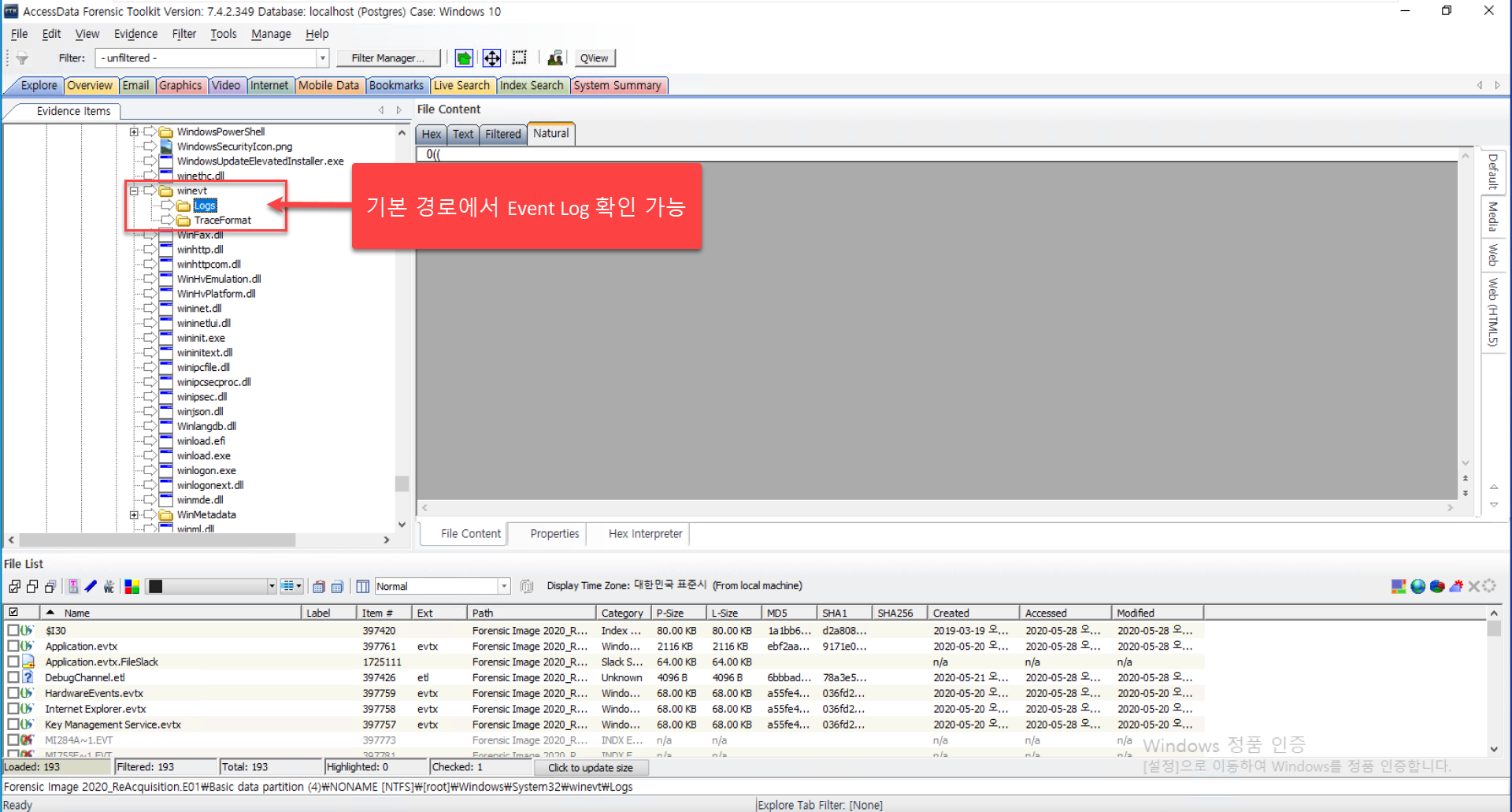Screen dimensions: 1512x812
Task: Click the column settings icon beside Normal dropdown
Action: pos(363,586)
